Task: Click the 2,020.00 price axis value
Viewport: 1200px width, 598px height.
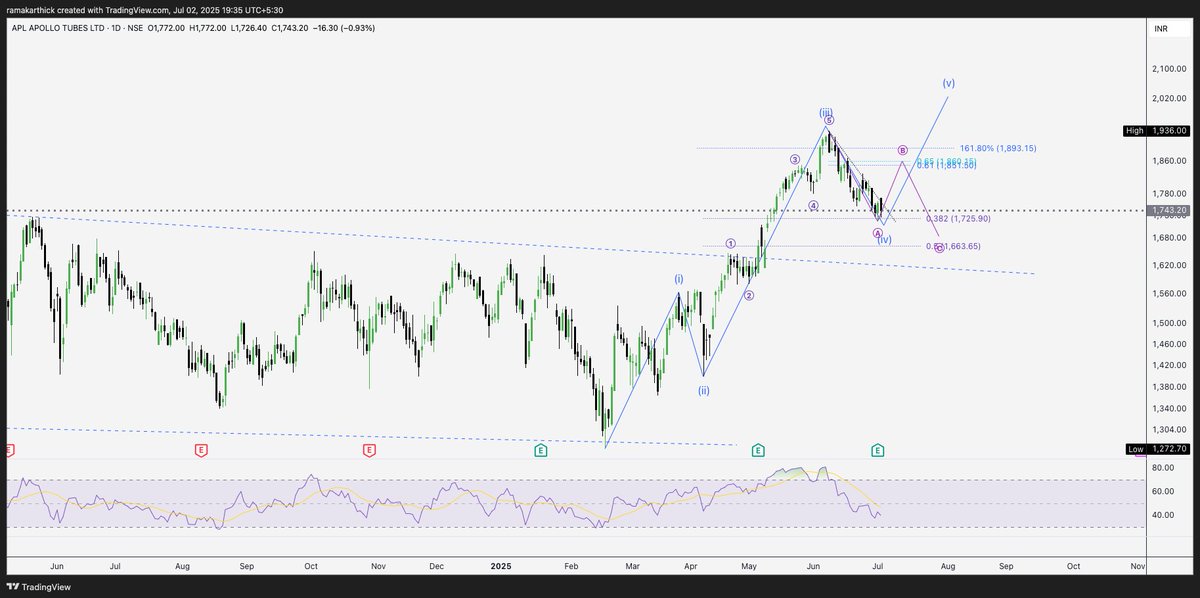Action: click(1168, 98)
